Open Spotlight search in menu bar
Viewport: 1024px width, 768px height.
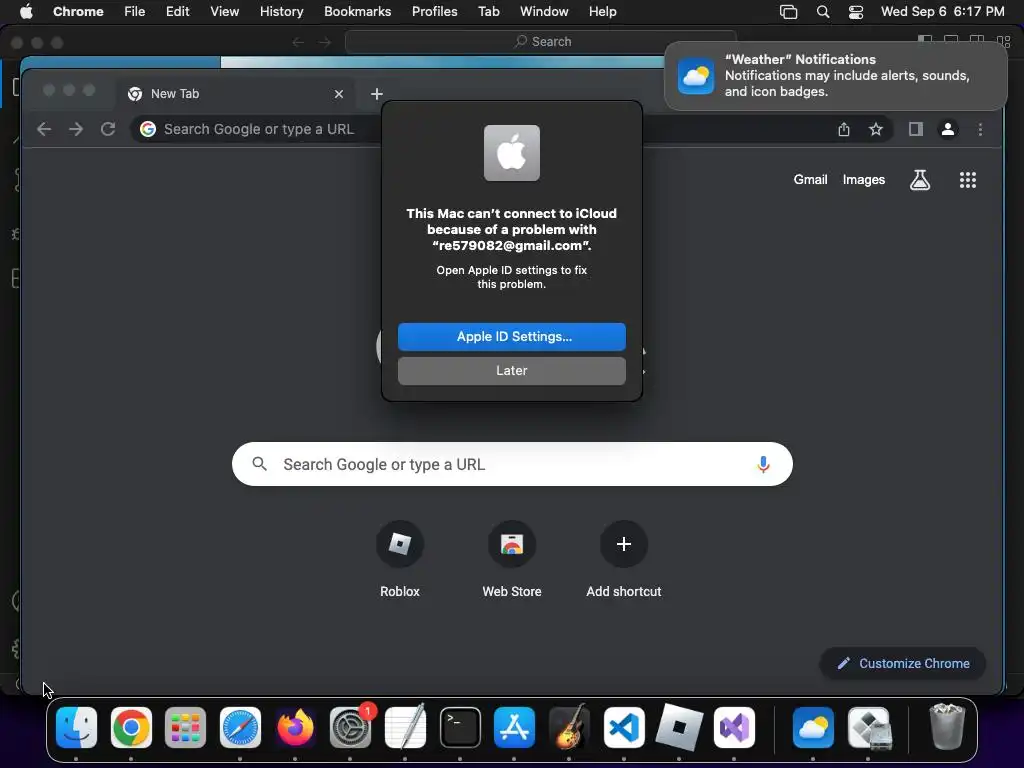tap(823, 11)
